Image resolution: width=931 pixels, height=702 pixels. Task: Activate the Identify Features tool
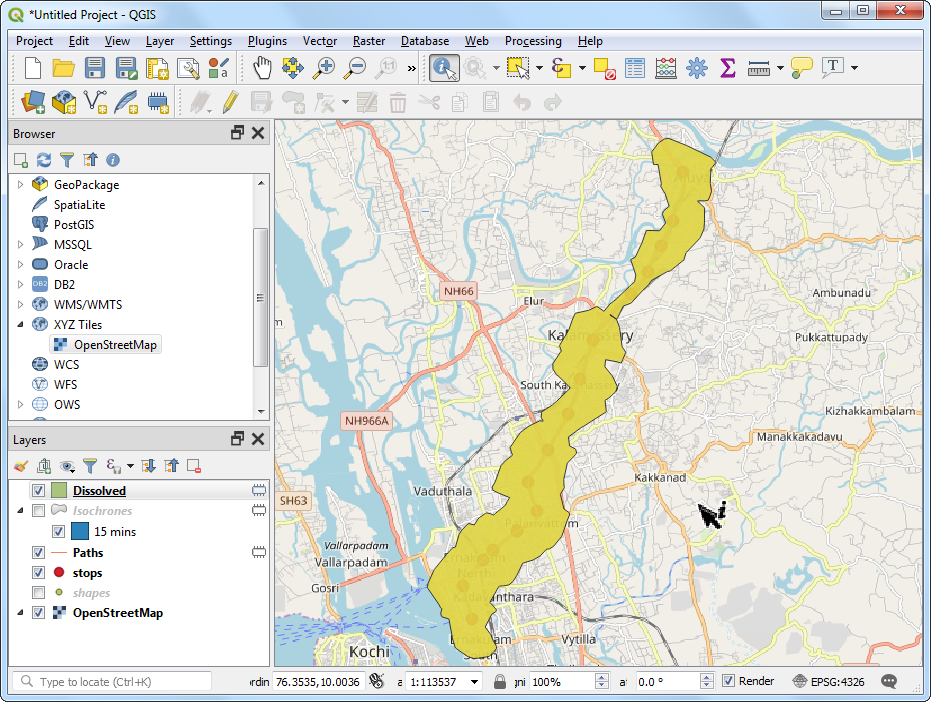(444, 68)
